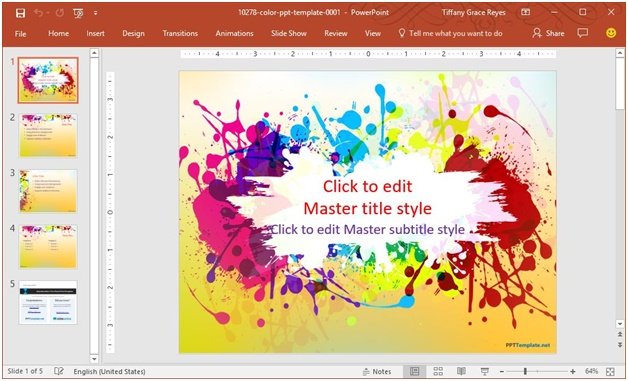The image size is (628, 381).
Task: Click thumbnail pane scroll down arrow
Action: (x=94, y=358)
